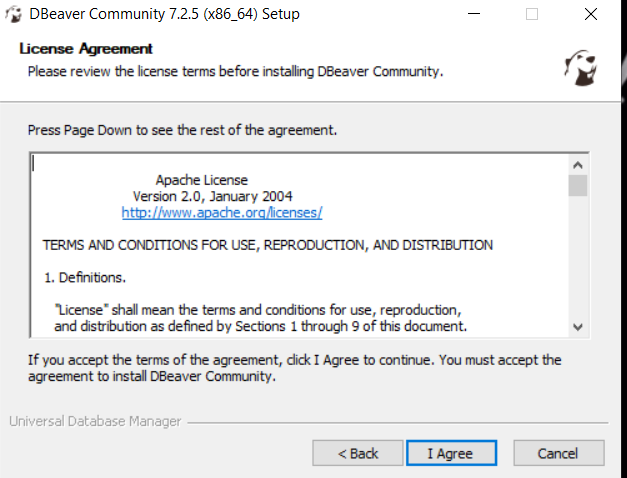
Task: Click the license scrollbar down arrow
Action: click(x=577, y=327)
